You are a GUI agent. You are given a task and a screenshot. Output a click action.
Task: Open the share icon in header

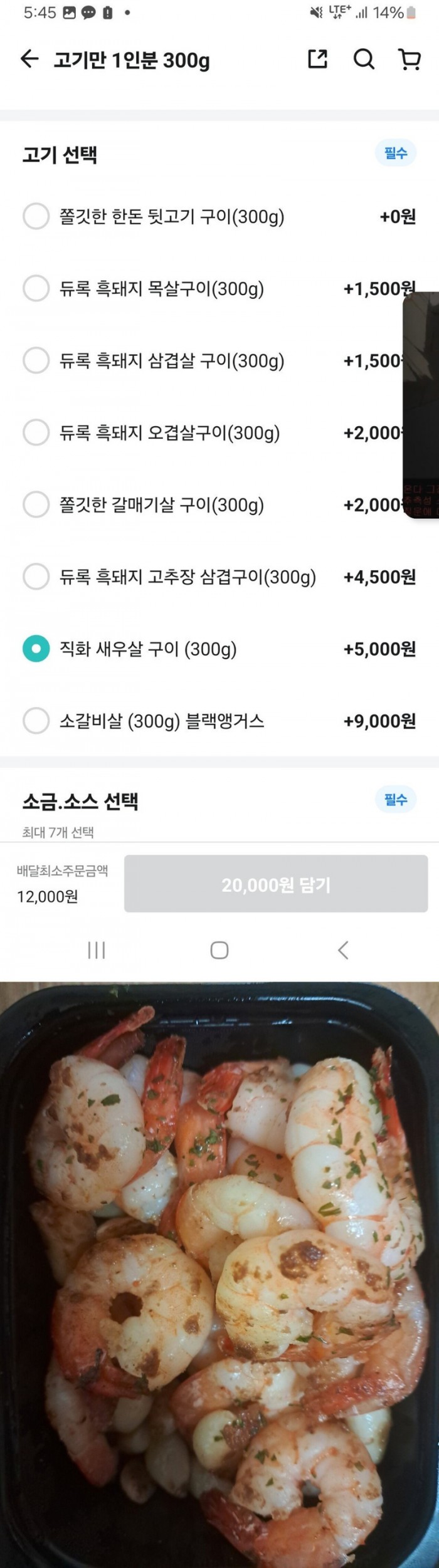pos(318,60)
